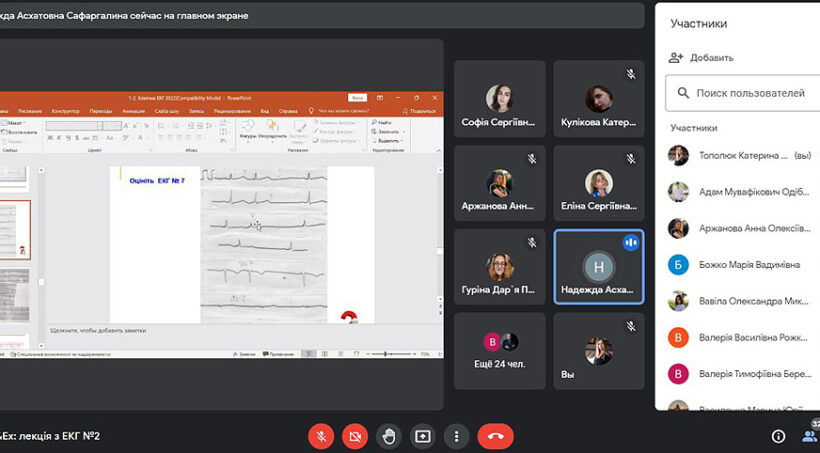This screenshot has width=820, height=453.
Task: Click the speaking Надежда Асха tile
Action: coord(599,267)
